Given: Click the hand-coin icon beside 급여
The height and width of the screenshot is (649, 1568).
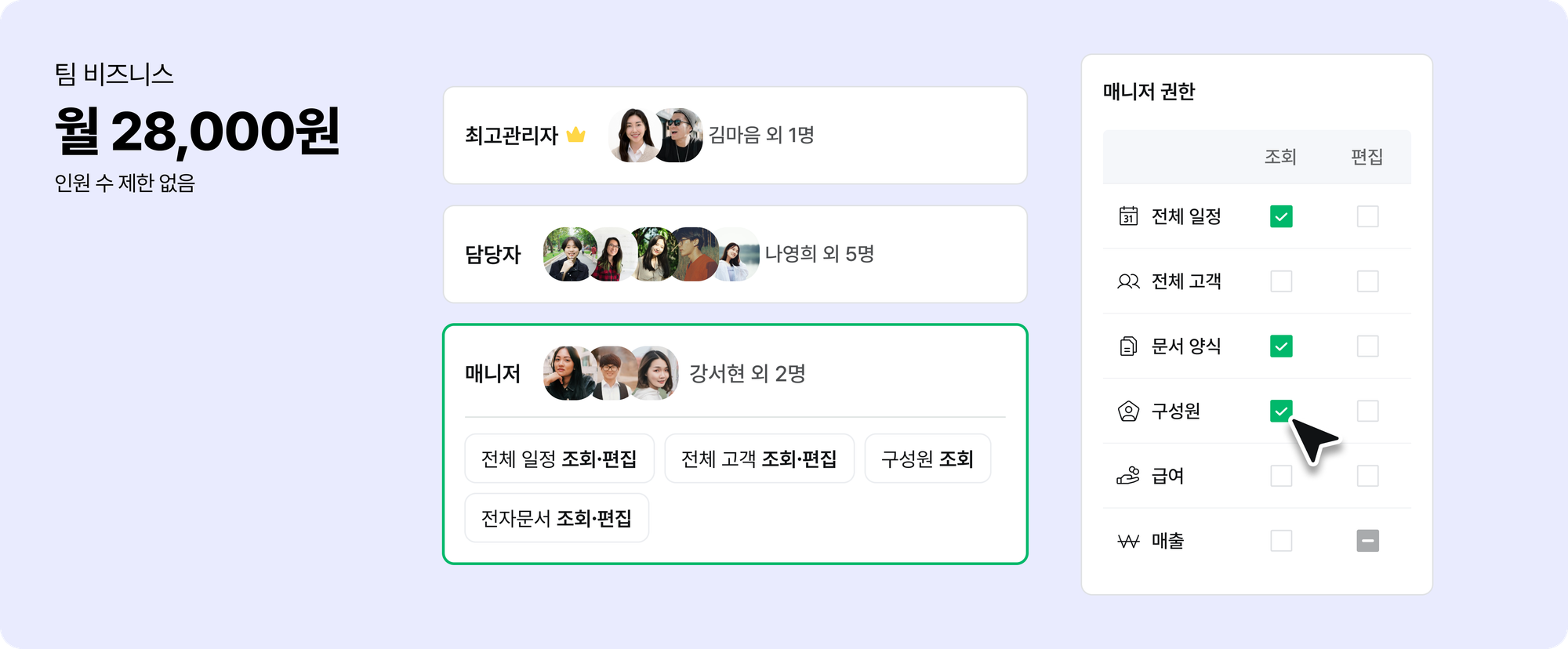Looking at the screenshot, I should coord(1128,476).
